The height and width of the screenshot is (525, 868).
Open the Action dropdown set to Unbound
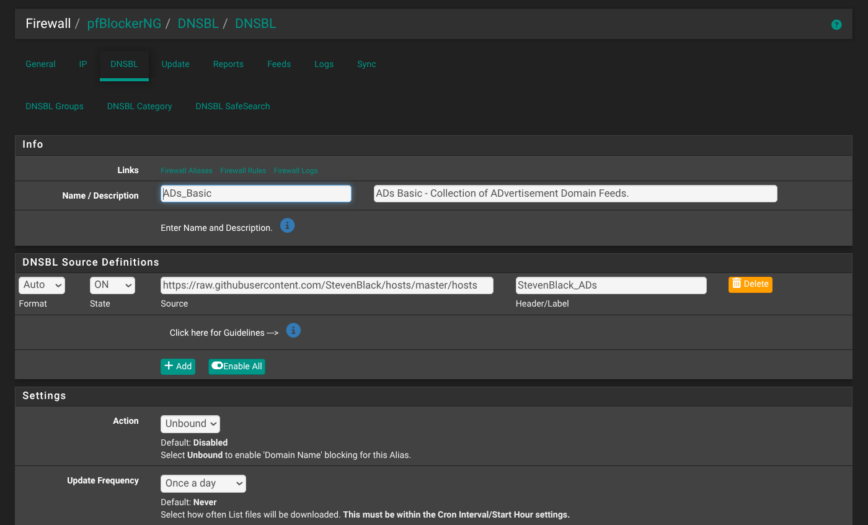pyautogui.click(x=190, y=424)
